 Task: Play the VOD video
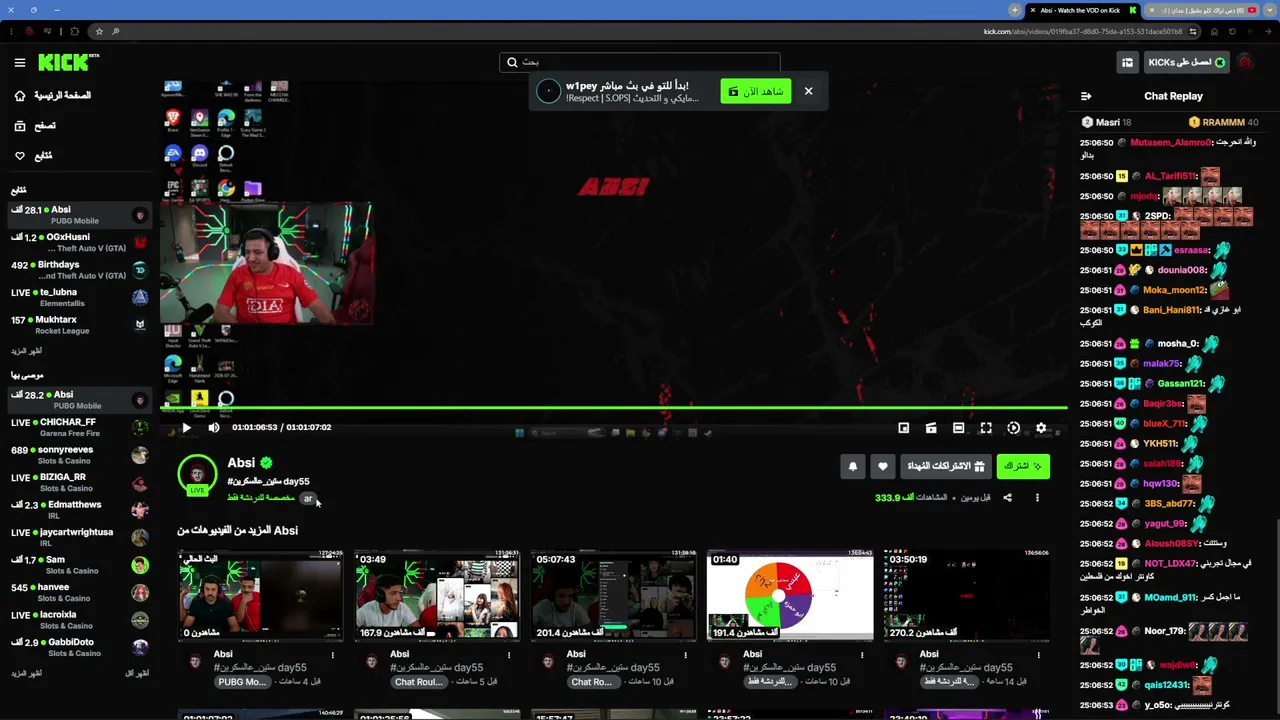click(x=186, y=428)
